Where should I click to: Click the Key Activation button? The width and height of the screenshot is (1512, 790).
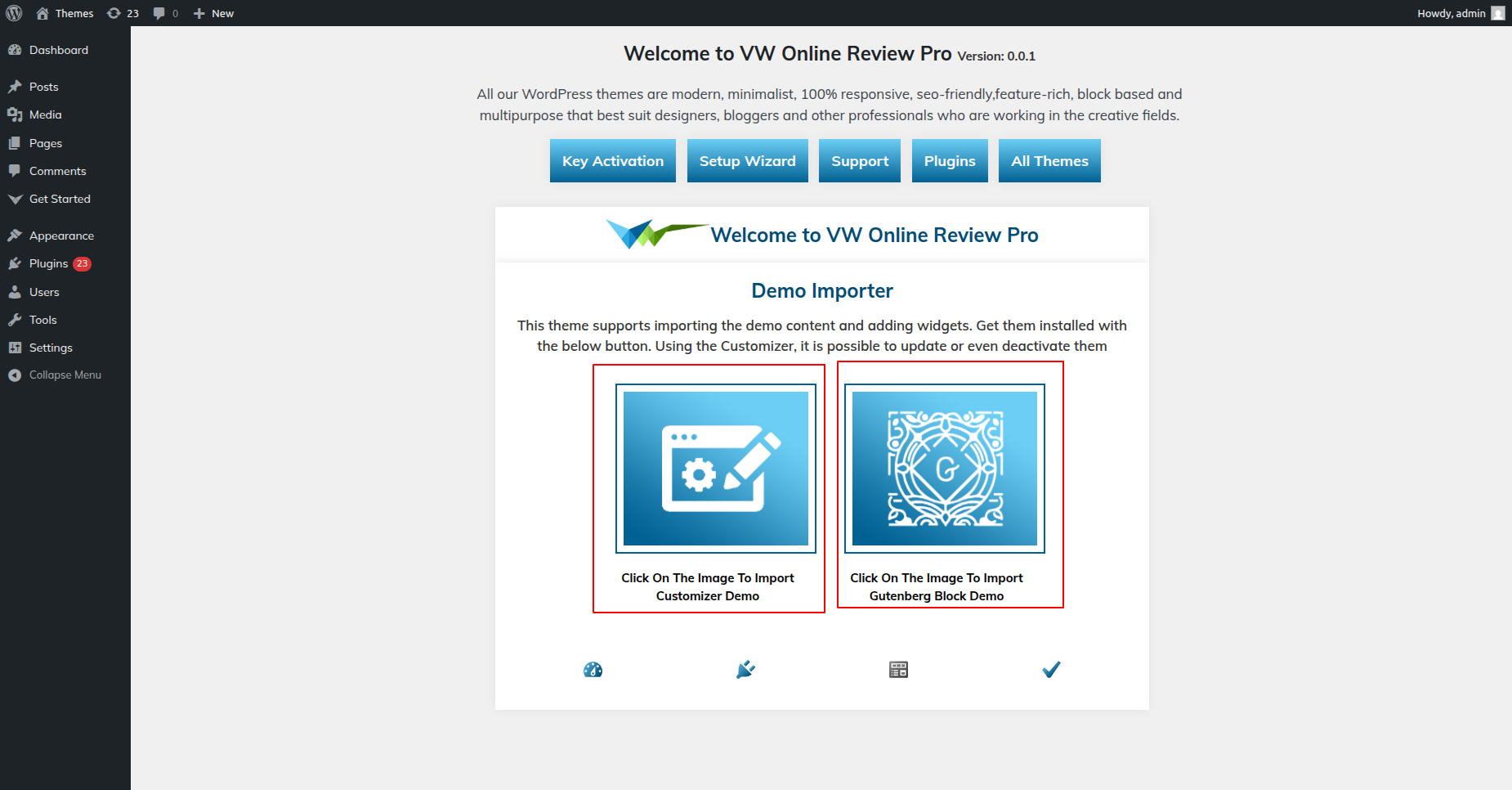coord(612,161)
